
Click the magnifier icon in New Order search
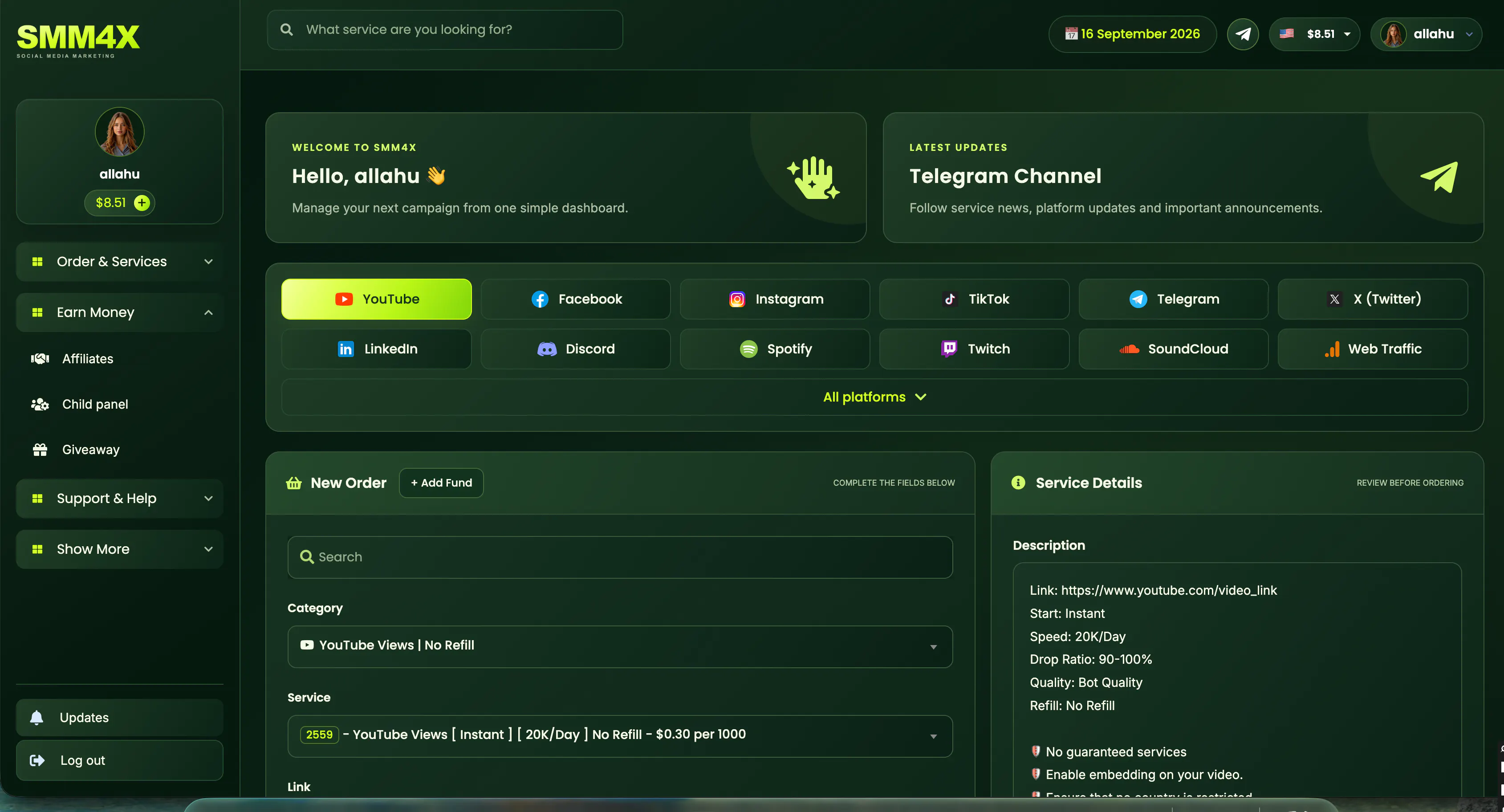[x=306, y=557]
